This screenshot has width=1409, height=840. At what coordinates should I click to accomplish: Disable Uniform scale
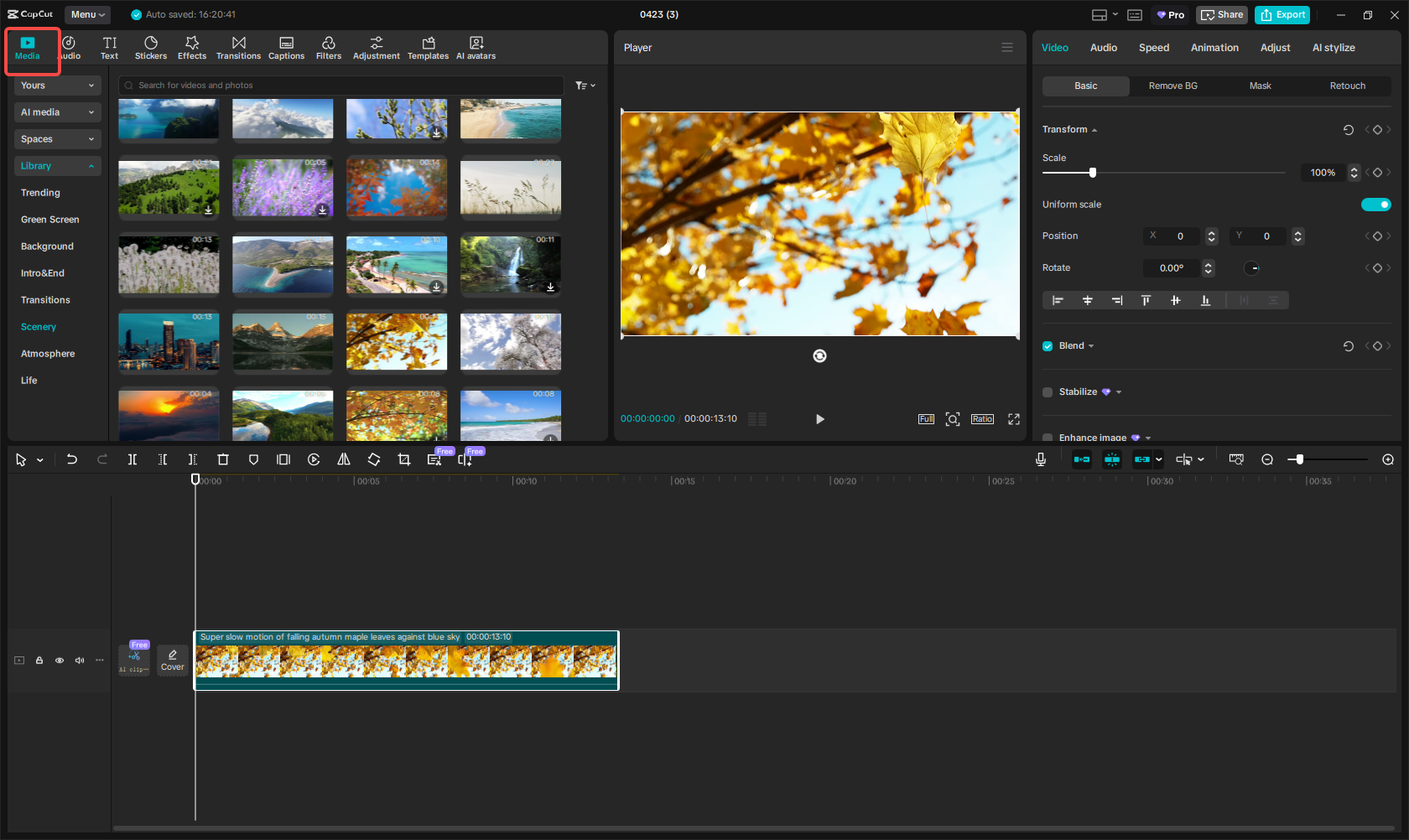(x=1375, y=204)
